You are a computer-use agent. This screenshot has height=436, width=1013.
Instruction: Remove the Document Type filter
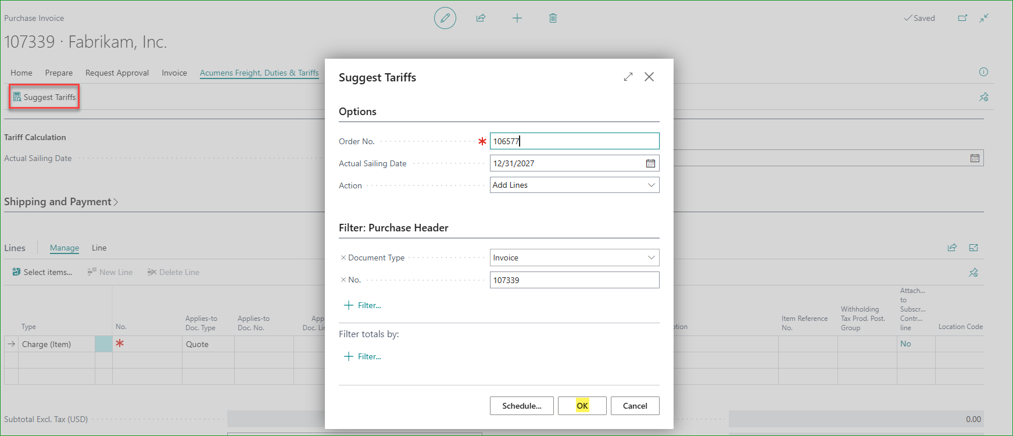pos(343,258)
